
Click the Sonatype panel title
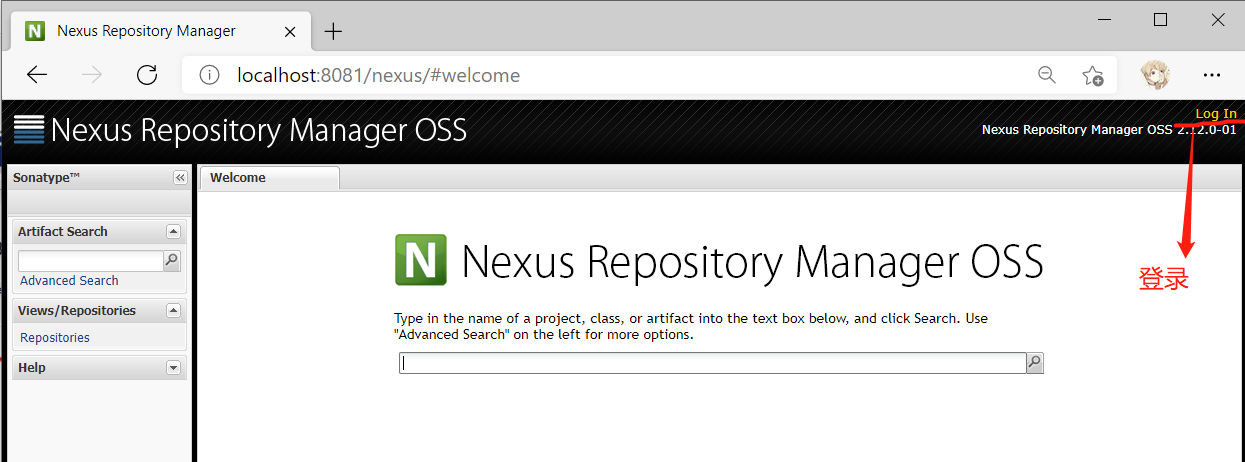[x=46, y=177]
